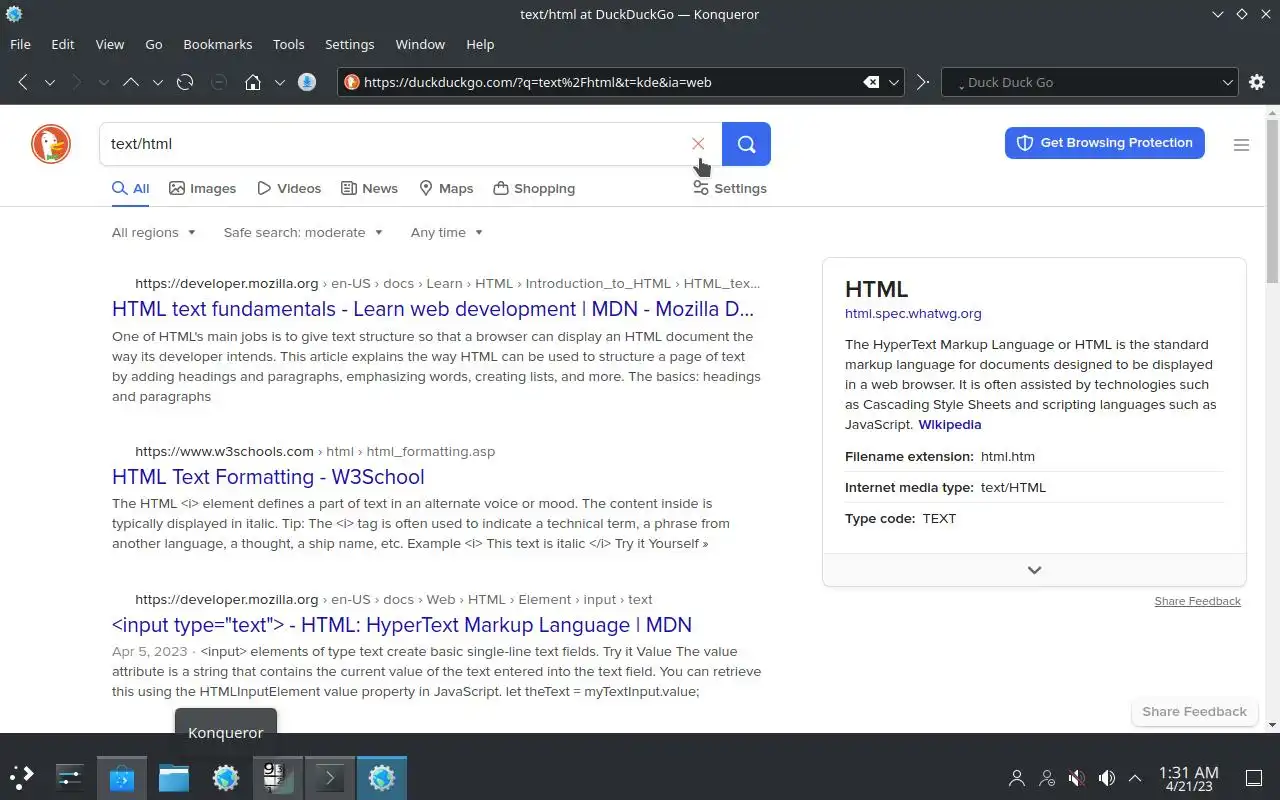Clear the DuckDuckGo search query

tap(698, 144)
